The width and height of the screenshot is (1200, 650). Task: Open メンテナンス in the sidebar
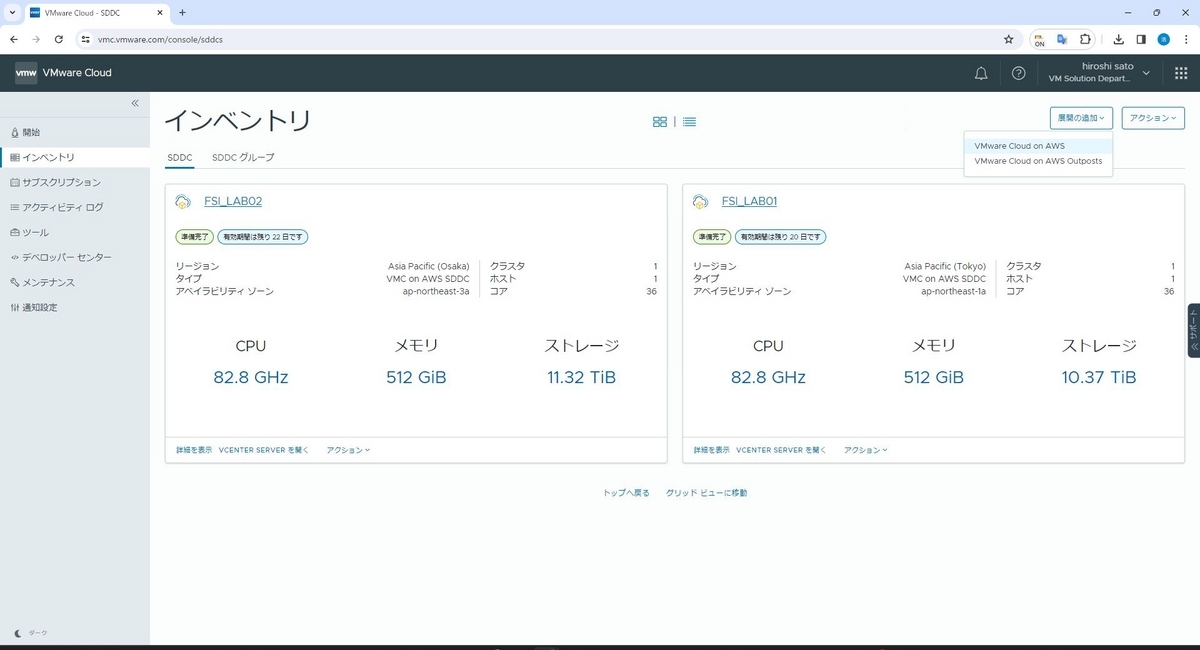(x=75, y=282)
